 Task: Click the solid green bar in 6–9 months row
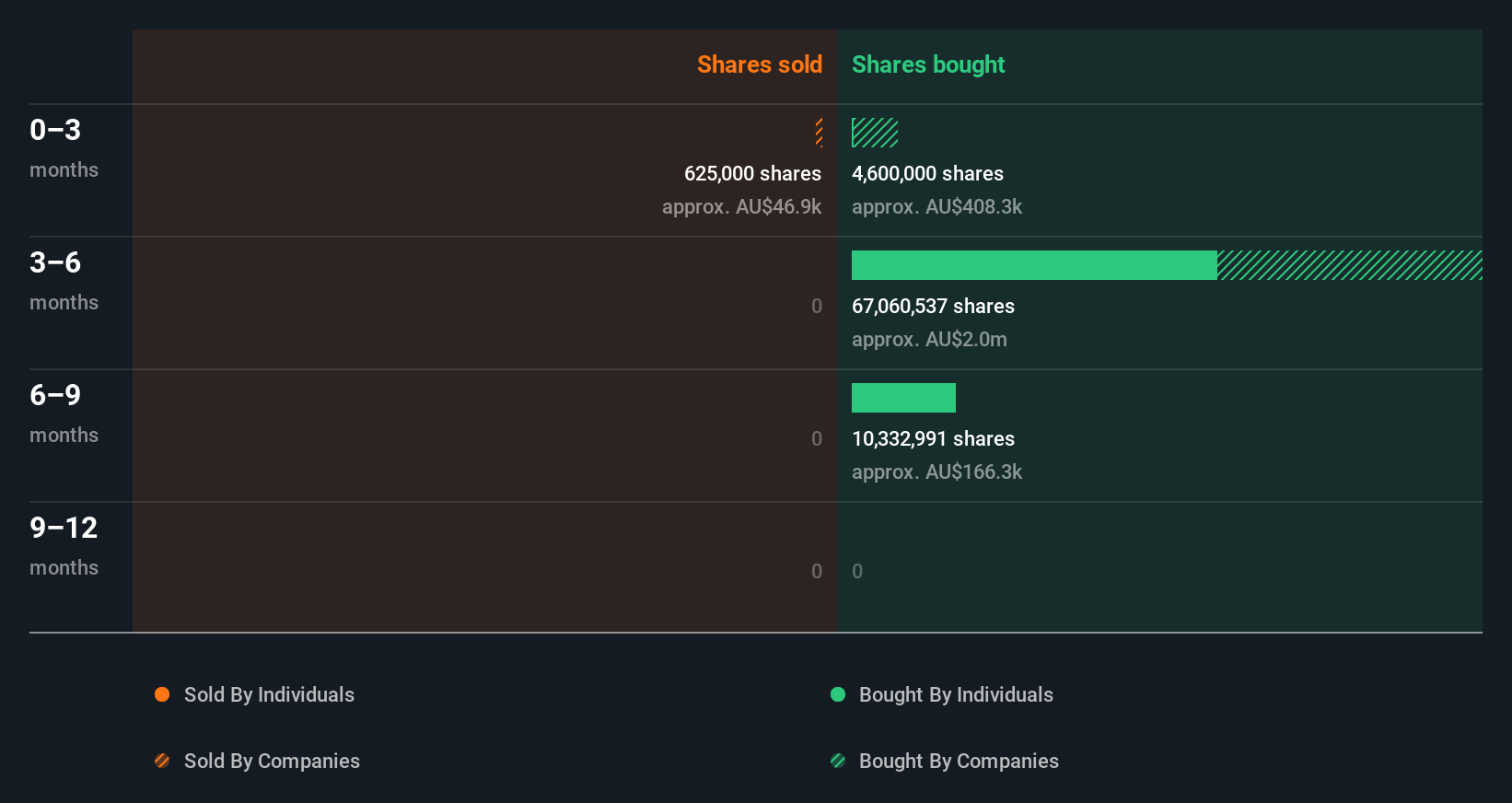903,398
